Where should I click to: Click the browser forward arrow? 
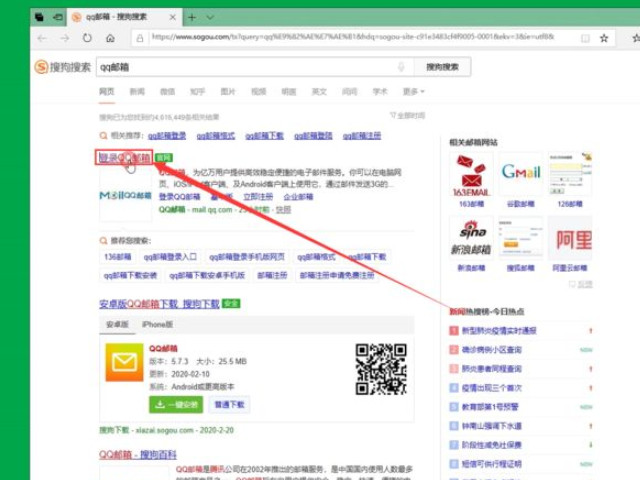(64, 38)
